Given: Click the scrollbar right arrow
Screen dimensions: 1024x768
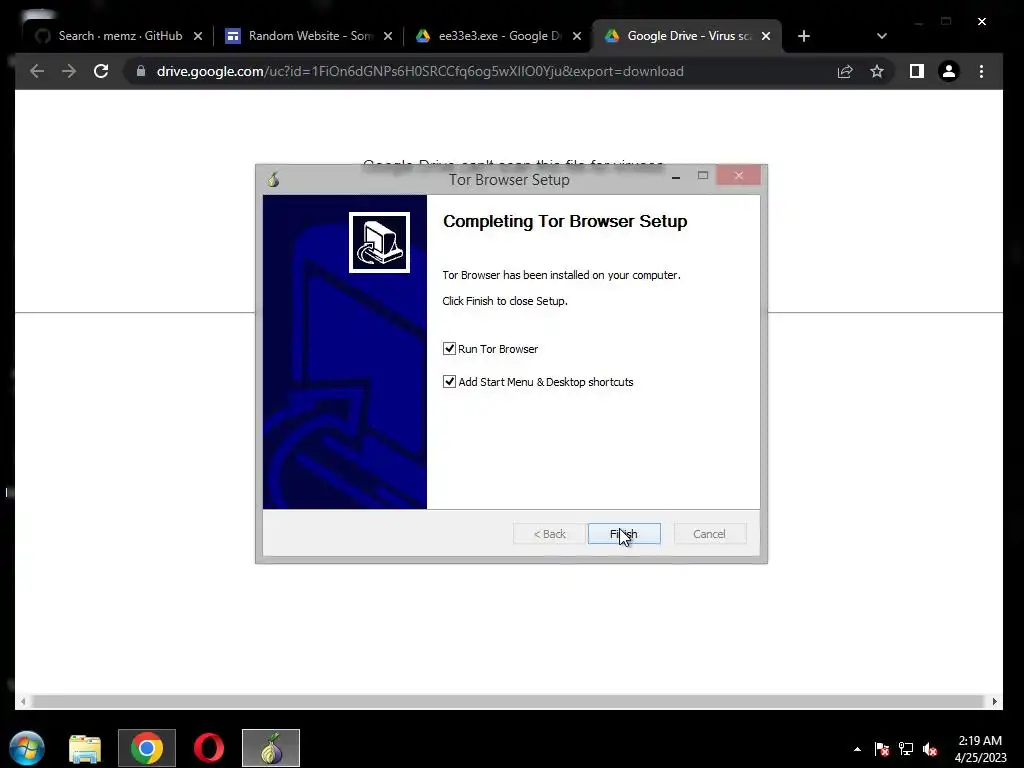Looking at the screenshot, I should [x=994, y=701].
